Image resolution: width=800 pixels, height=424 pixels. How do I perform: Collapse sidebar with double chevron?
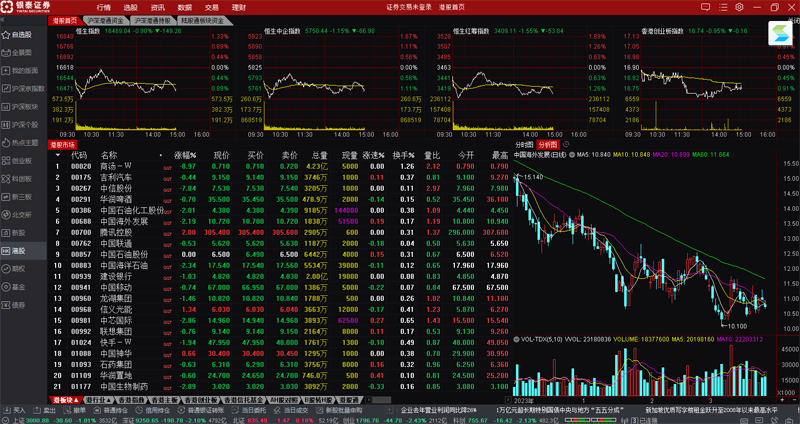pyautogui.click(x=3, y=19)
